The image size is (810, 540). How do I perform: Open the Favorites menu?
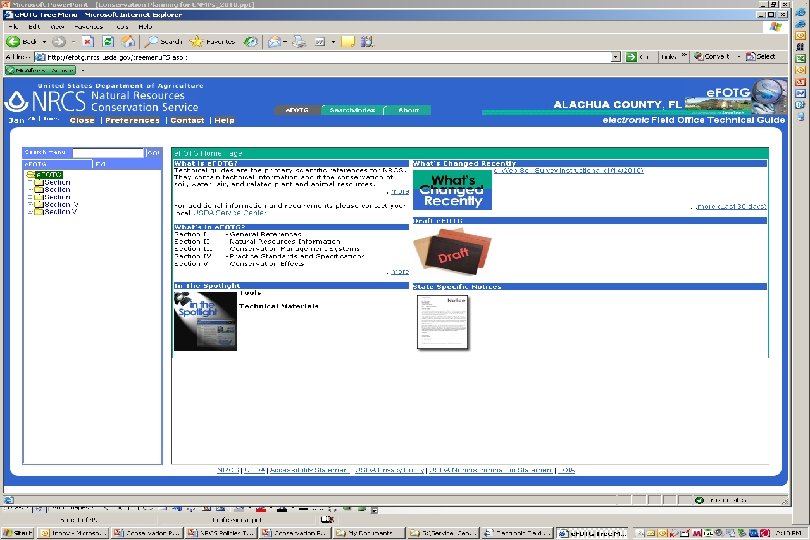(89, 27)
